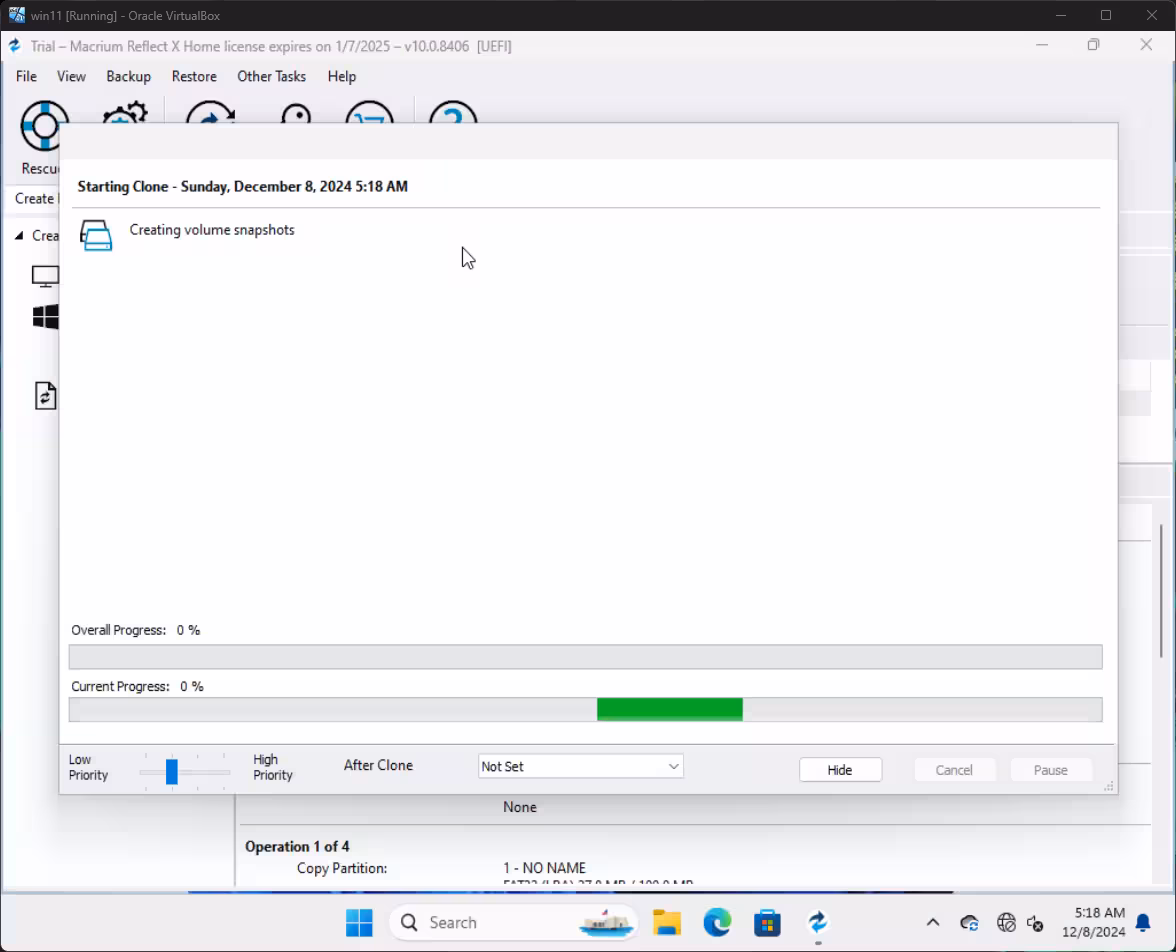Screen dimensions: 1176x952
Task: Click the Create tab in main window
Action: [x=35, y=199]
